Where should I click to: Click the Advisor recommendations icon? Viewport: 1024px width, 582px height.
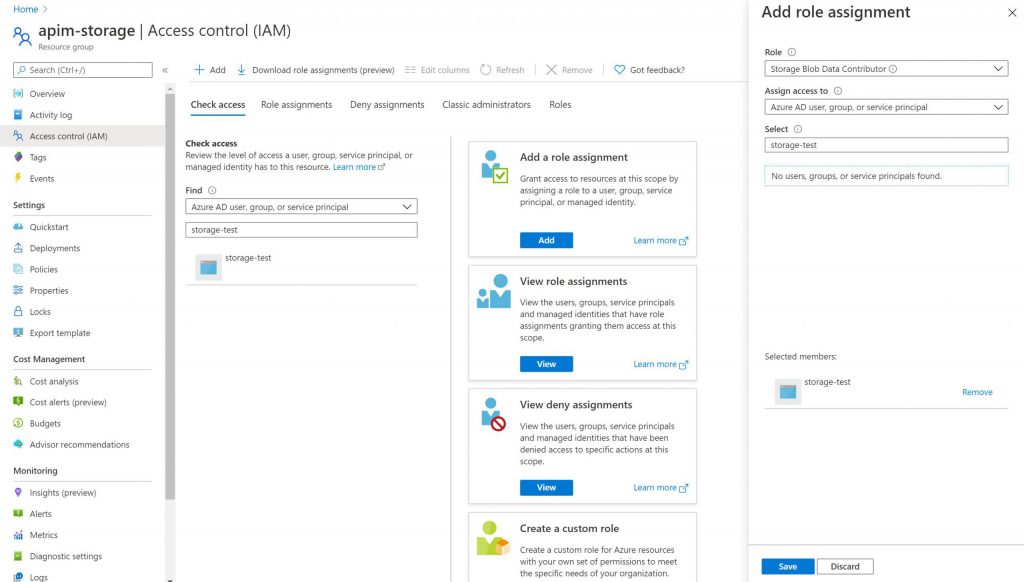click(18, 444)
